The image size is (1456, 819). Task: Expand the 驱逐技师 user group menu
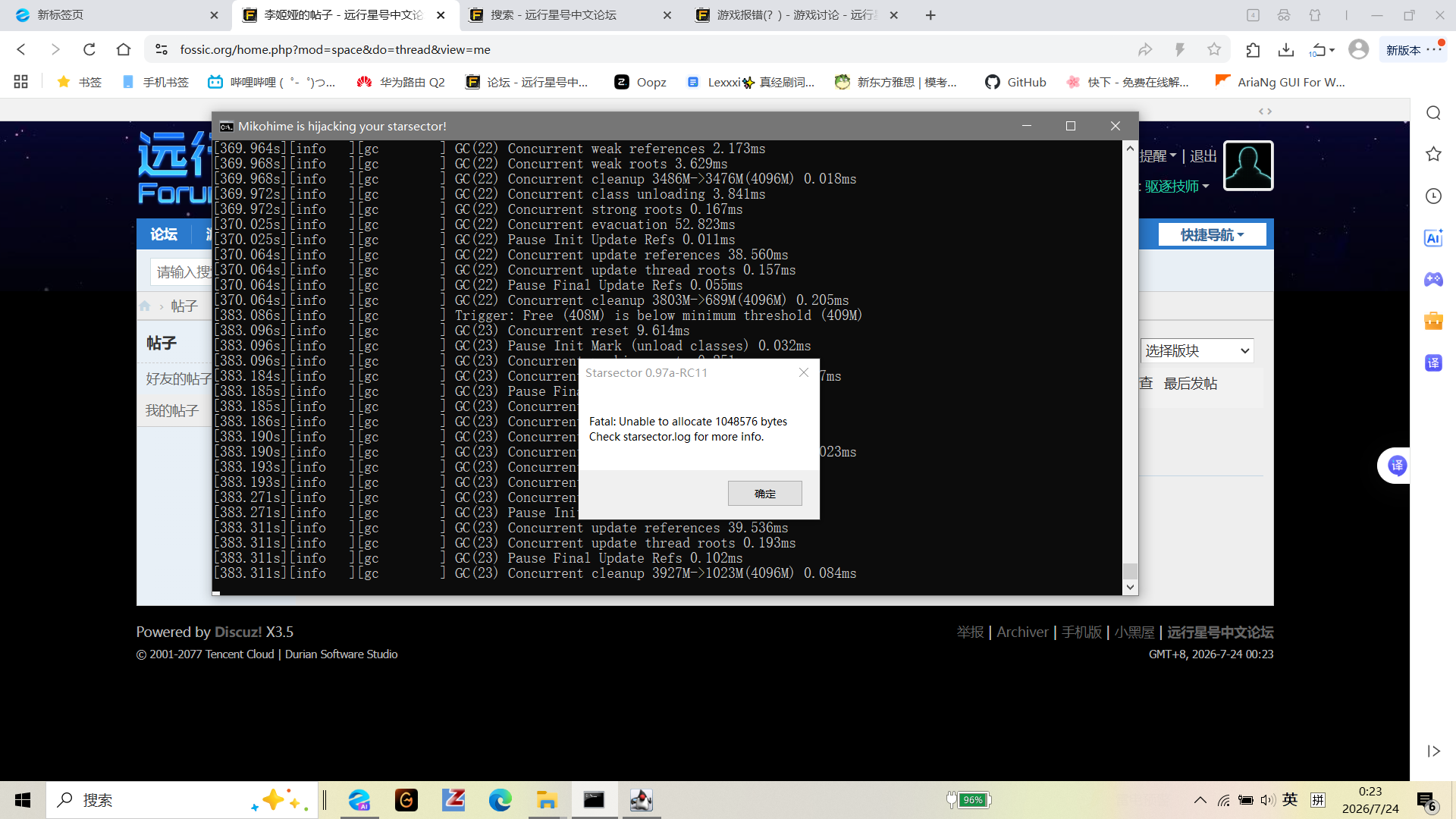coord(1176,187)
